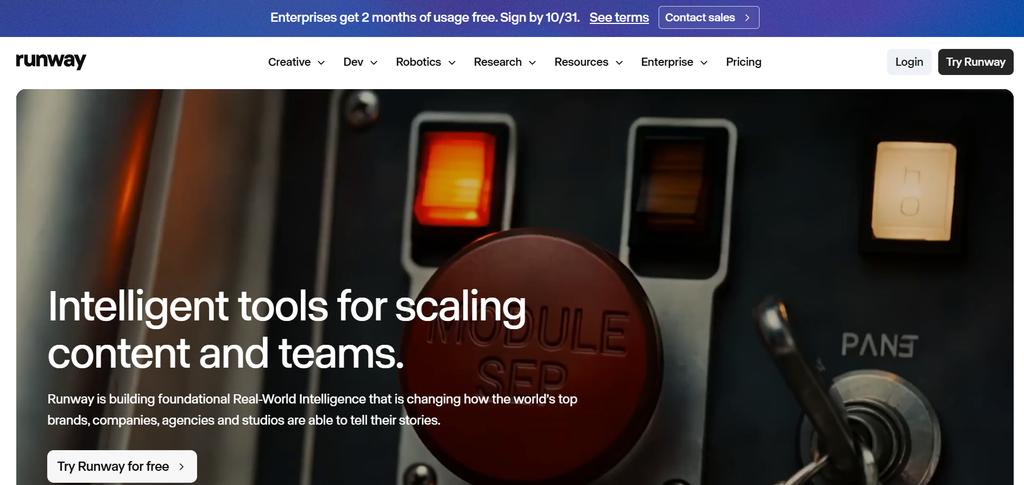The height and width of the screenshot is (485, 1024).
Task: Click the hero headline Intelligent tools for scaling
Action: click(287, 307)
